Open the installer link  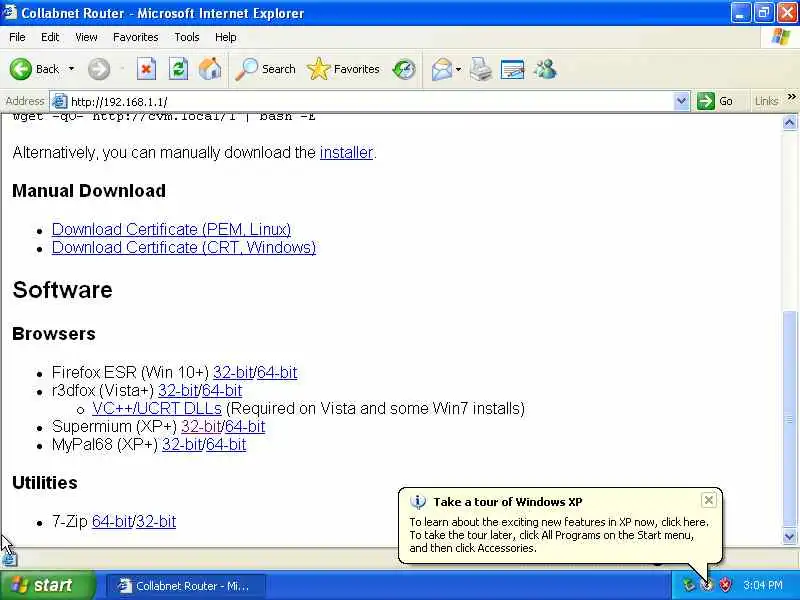(346, 152)
